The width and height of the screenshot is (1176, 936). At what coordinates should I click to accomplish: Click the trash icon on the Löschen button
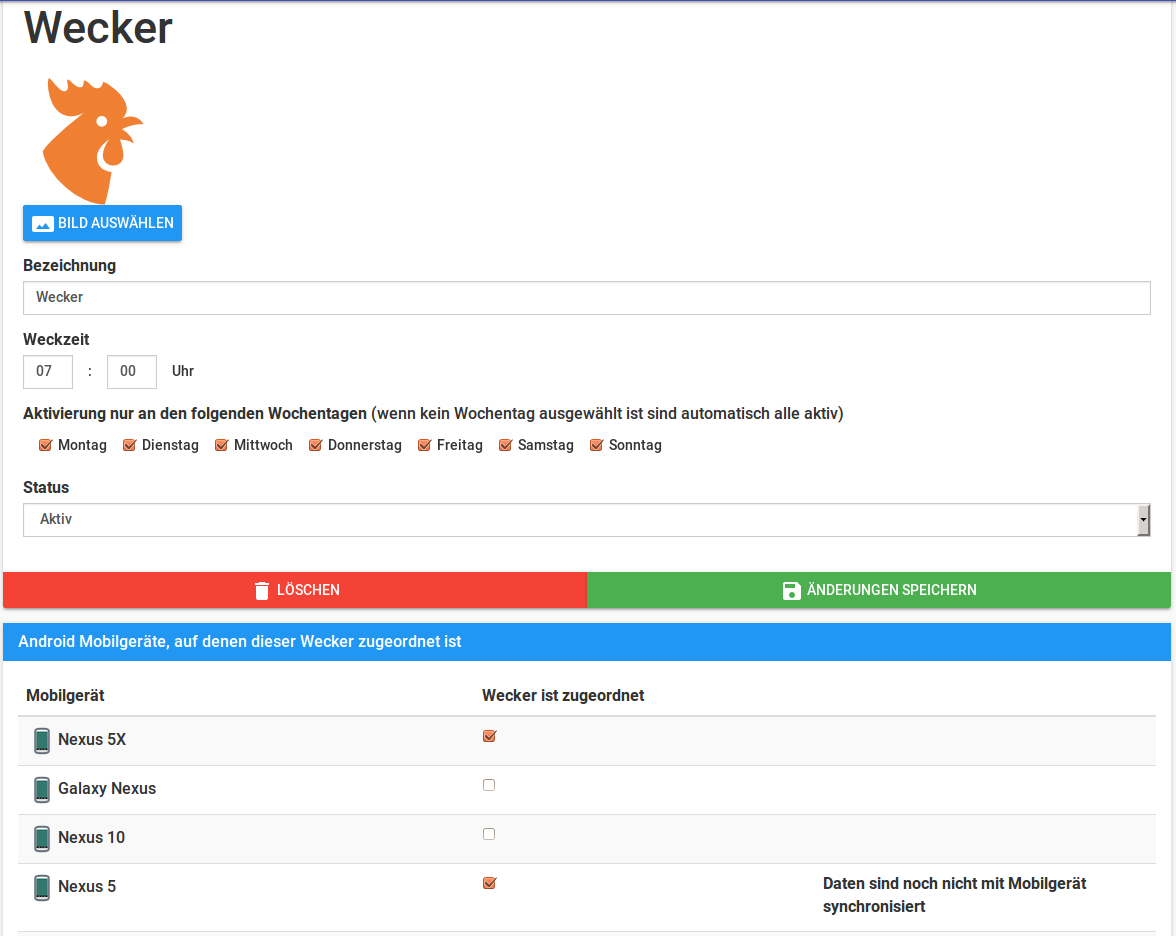[x=262, y=590]
